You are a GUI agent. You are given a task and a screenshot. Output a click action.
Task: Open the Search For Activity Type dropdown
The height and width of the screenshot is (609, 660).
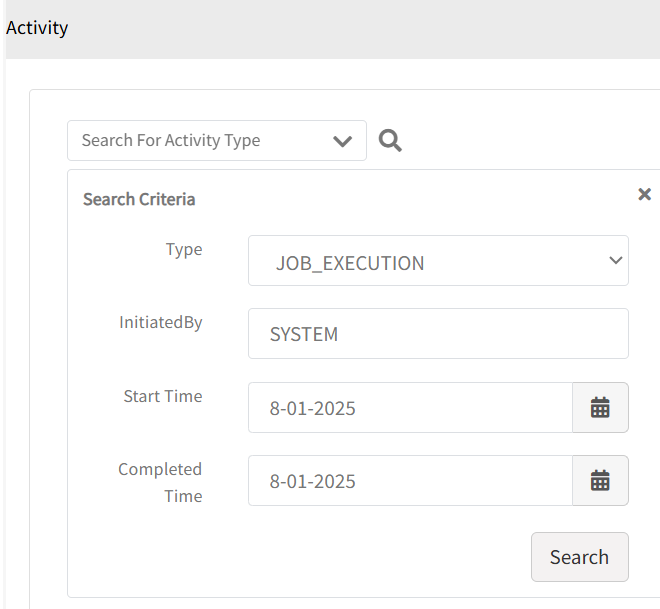pos(217,141)
